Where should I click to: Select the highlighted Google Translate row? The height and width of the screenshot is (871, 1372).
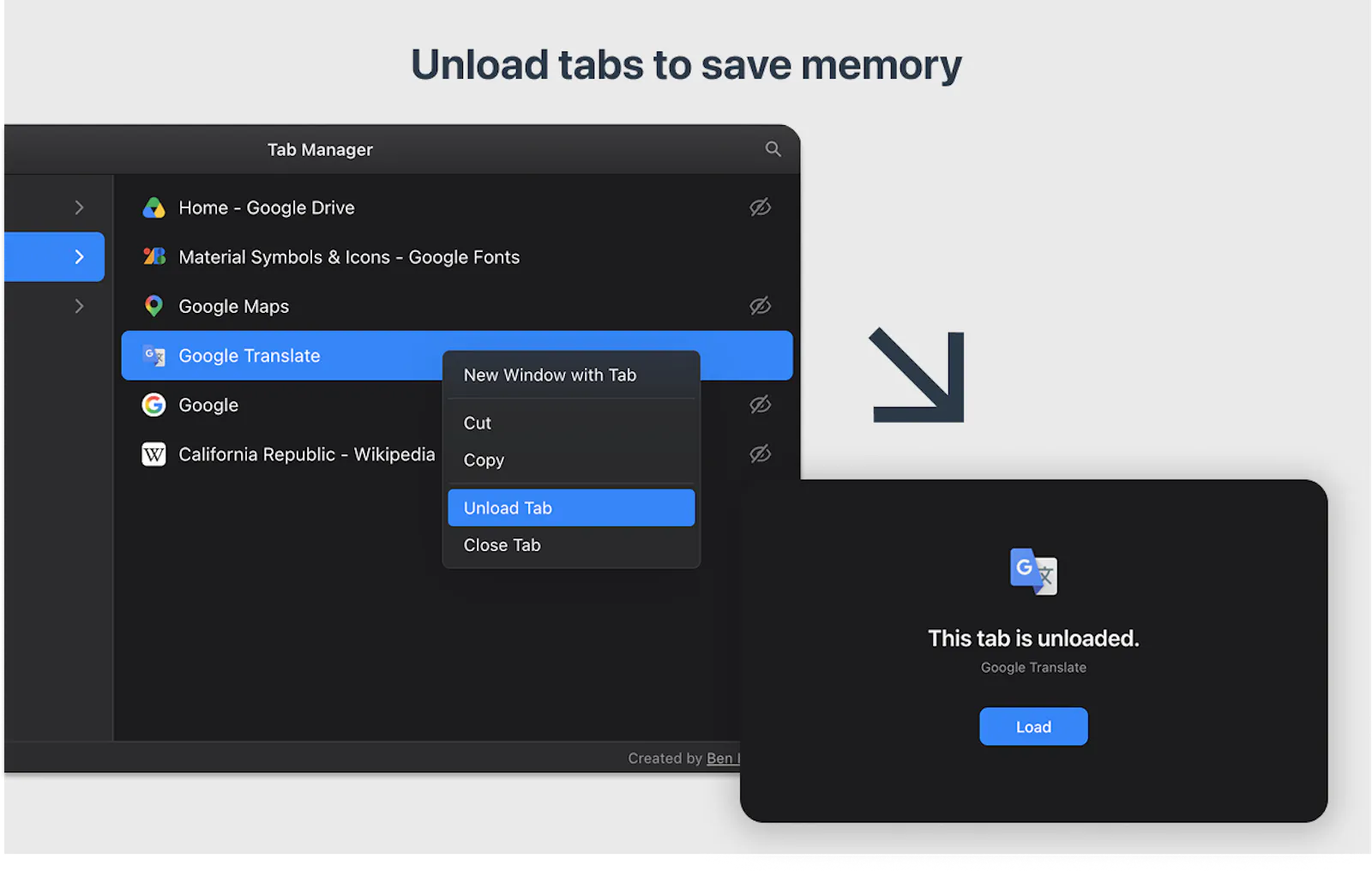tap(457, 356)
